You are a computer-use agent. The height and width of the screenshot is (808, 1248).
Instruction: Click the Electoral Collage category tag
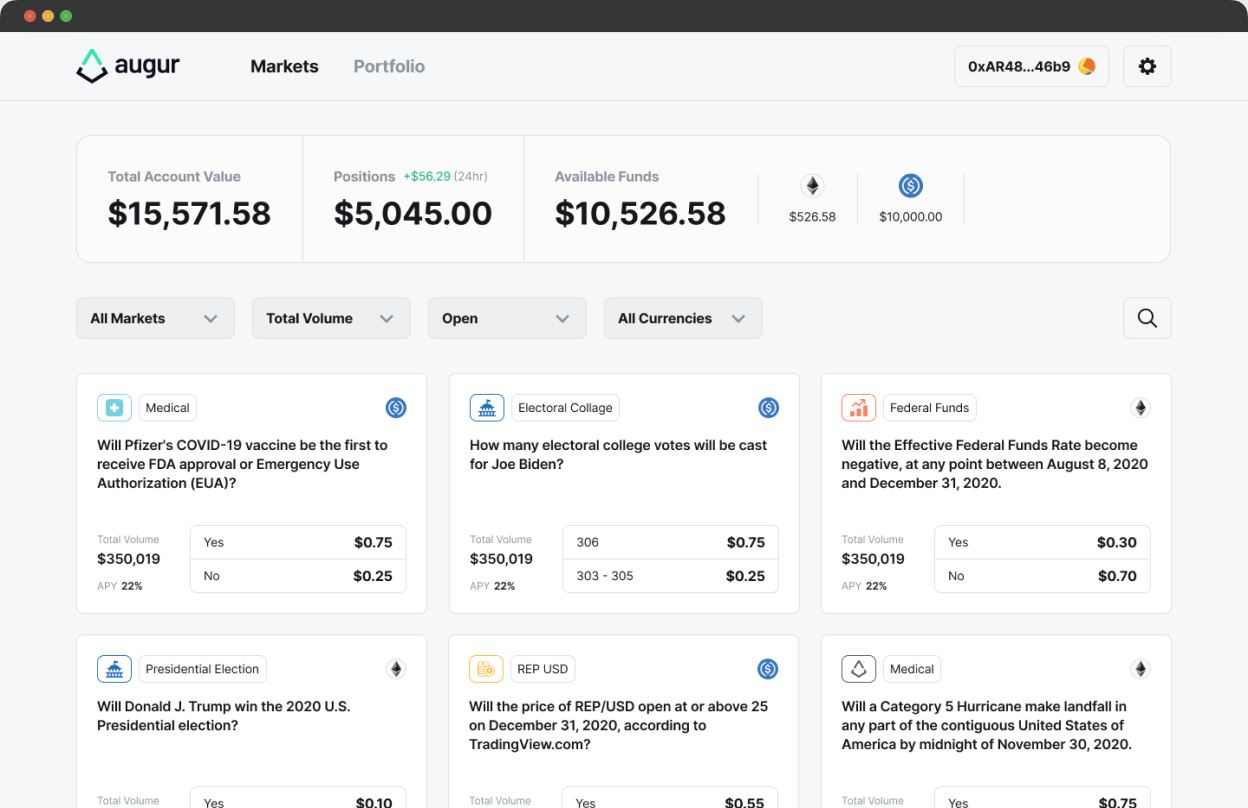(x=565, y=408)
